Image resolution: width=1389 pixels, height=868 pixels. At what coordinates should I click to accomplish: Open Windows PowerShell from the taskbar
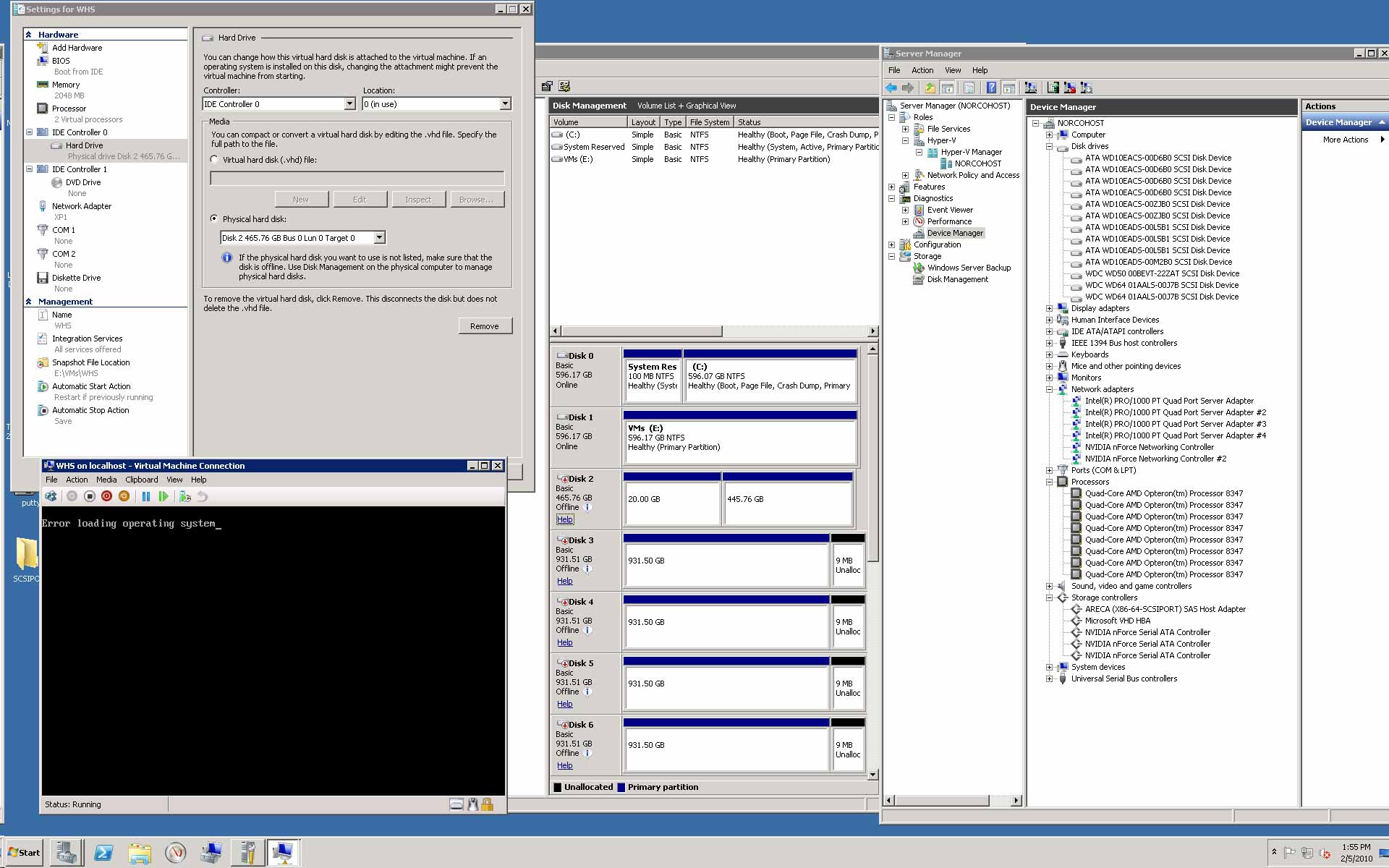click(103, 853)
